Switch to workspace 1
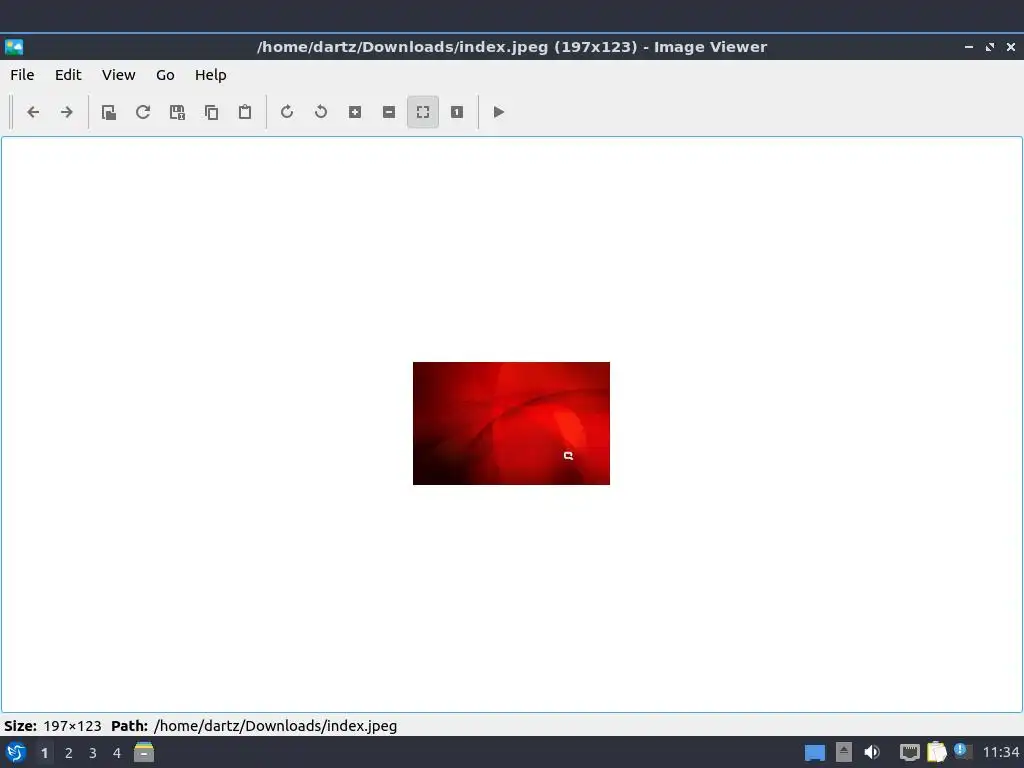The width and height of the screenshot is (1024, 768). (44, 753)
